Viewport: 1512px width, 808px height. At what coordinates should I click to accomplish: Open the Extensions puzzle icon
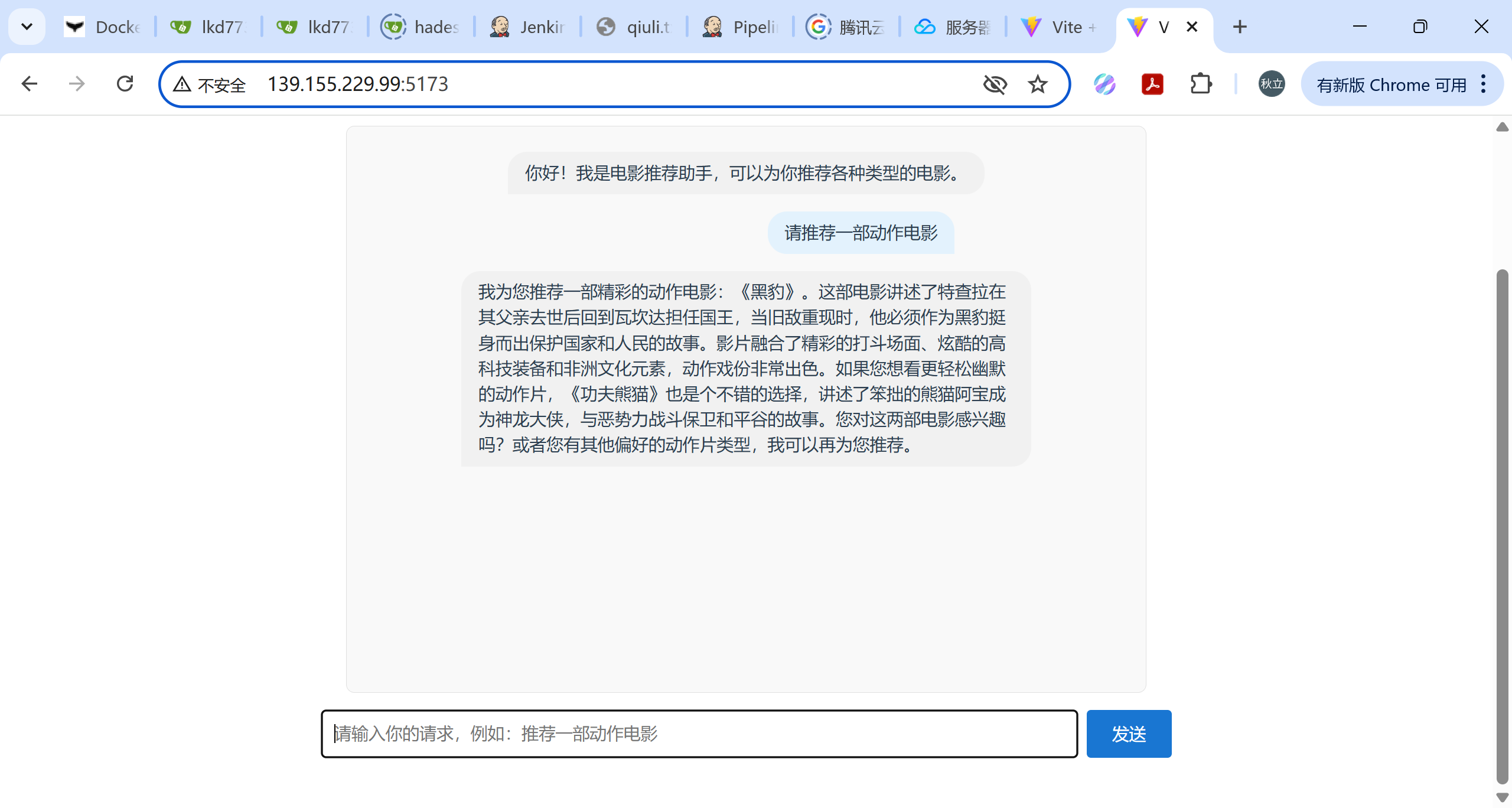click(x=1201, y=84)
